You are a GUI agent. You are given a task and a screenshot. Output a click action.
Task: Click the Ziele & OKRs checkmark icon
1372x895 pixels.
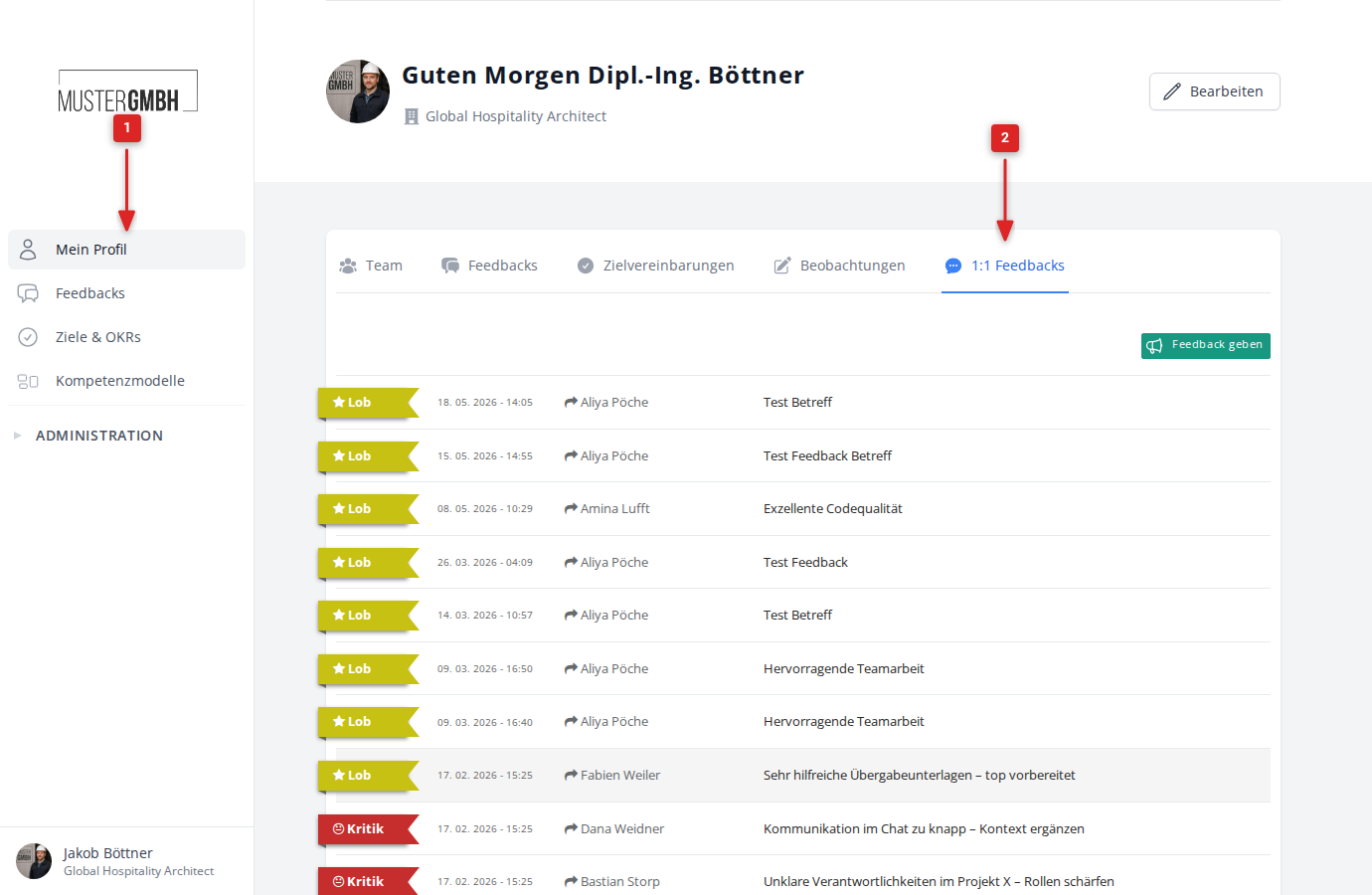(28, 337)
